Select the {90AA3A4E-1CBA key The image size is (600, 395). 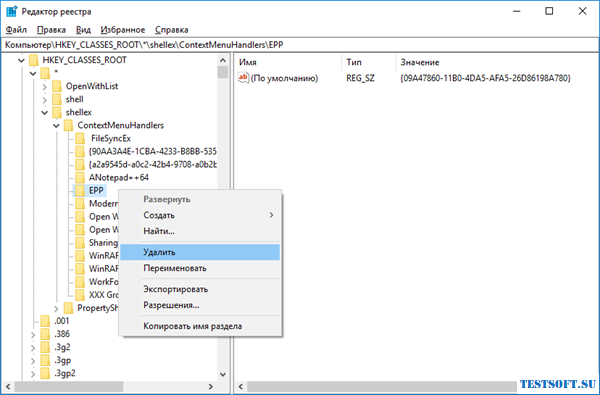coord(153,152)
